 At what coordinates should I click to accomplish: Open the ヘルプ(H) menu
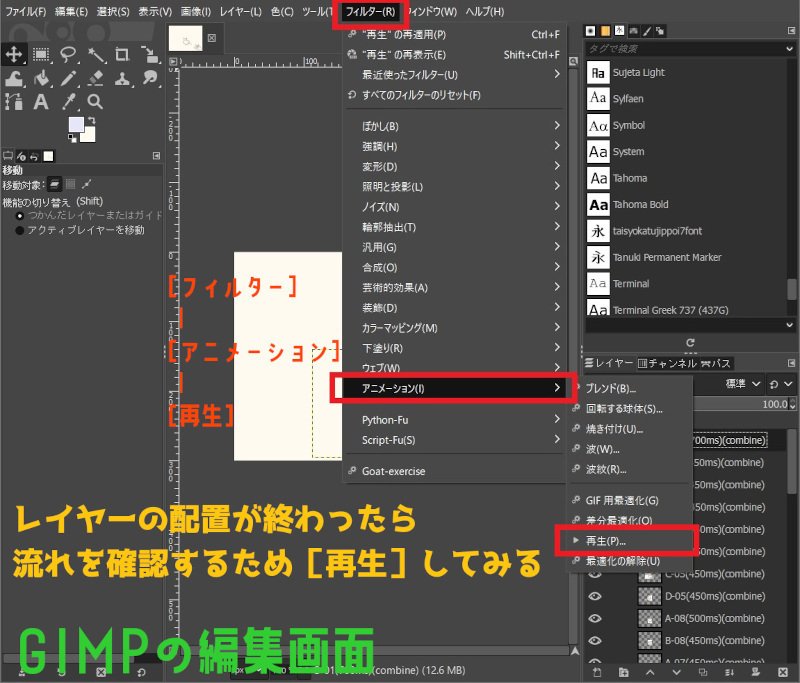485,11
